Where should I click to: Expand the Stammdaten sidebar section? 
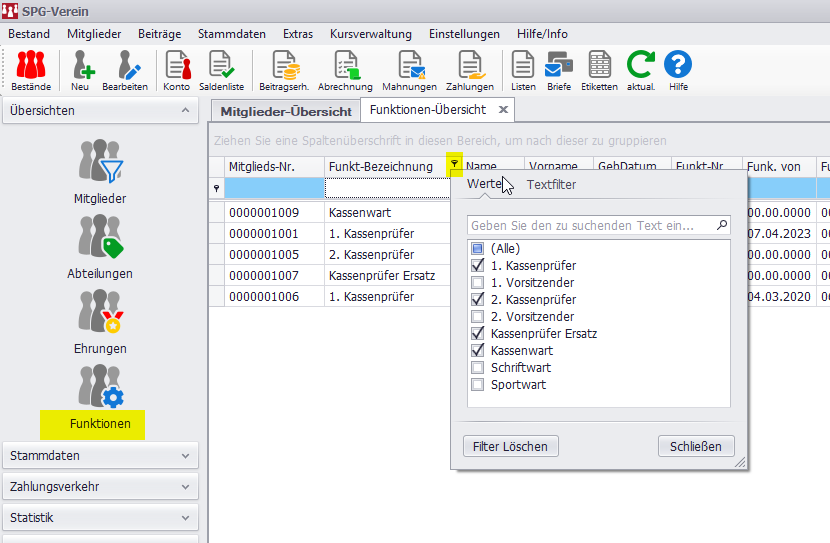point(100,456)
